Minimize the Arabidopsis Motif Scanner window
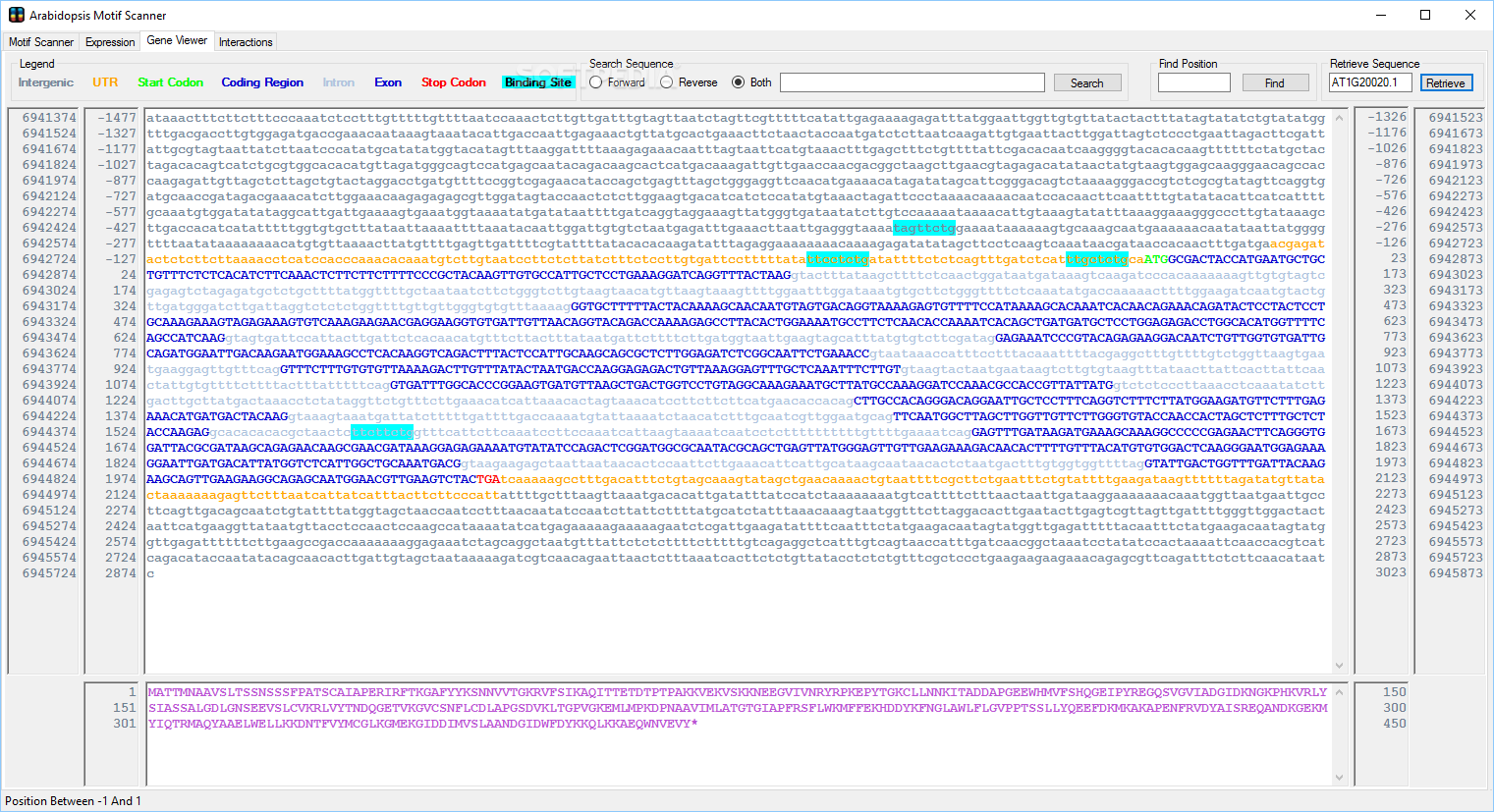The height and width of the screenshot is (812, 1494). (1380, 15)
